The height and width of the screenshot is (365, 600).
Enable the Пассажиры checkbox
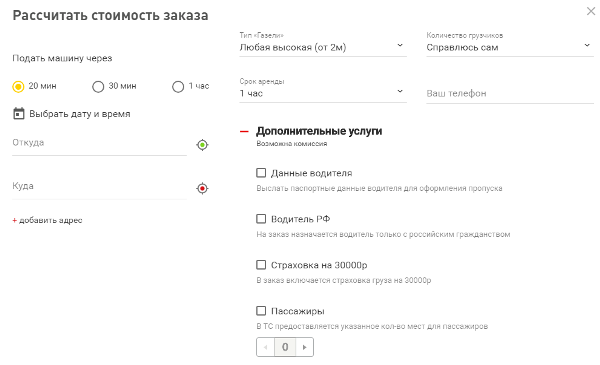point(261,311)
